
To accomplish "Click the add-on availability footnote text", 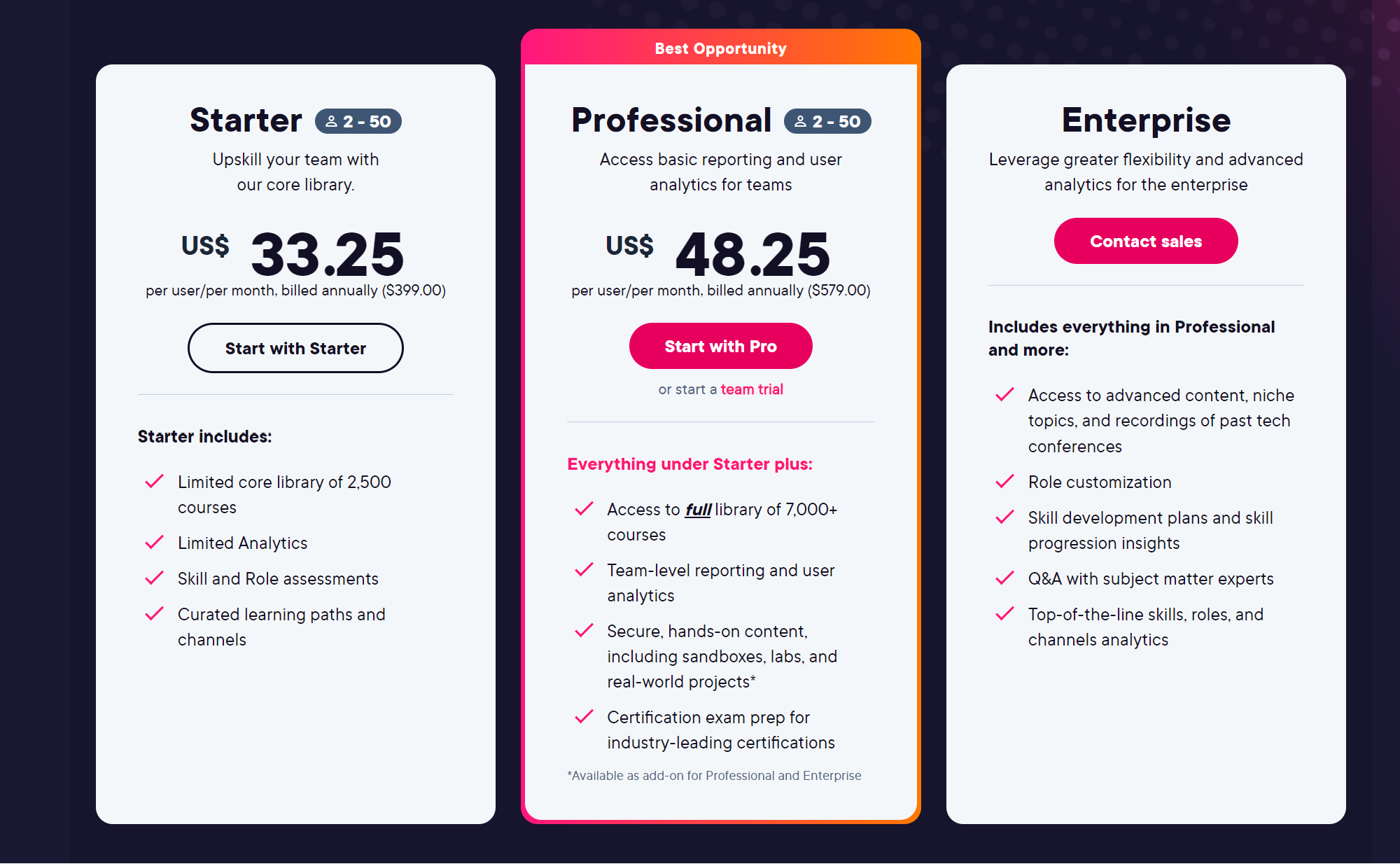I will pyautogui.click(x=714, y=776).
